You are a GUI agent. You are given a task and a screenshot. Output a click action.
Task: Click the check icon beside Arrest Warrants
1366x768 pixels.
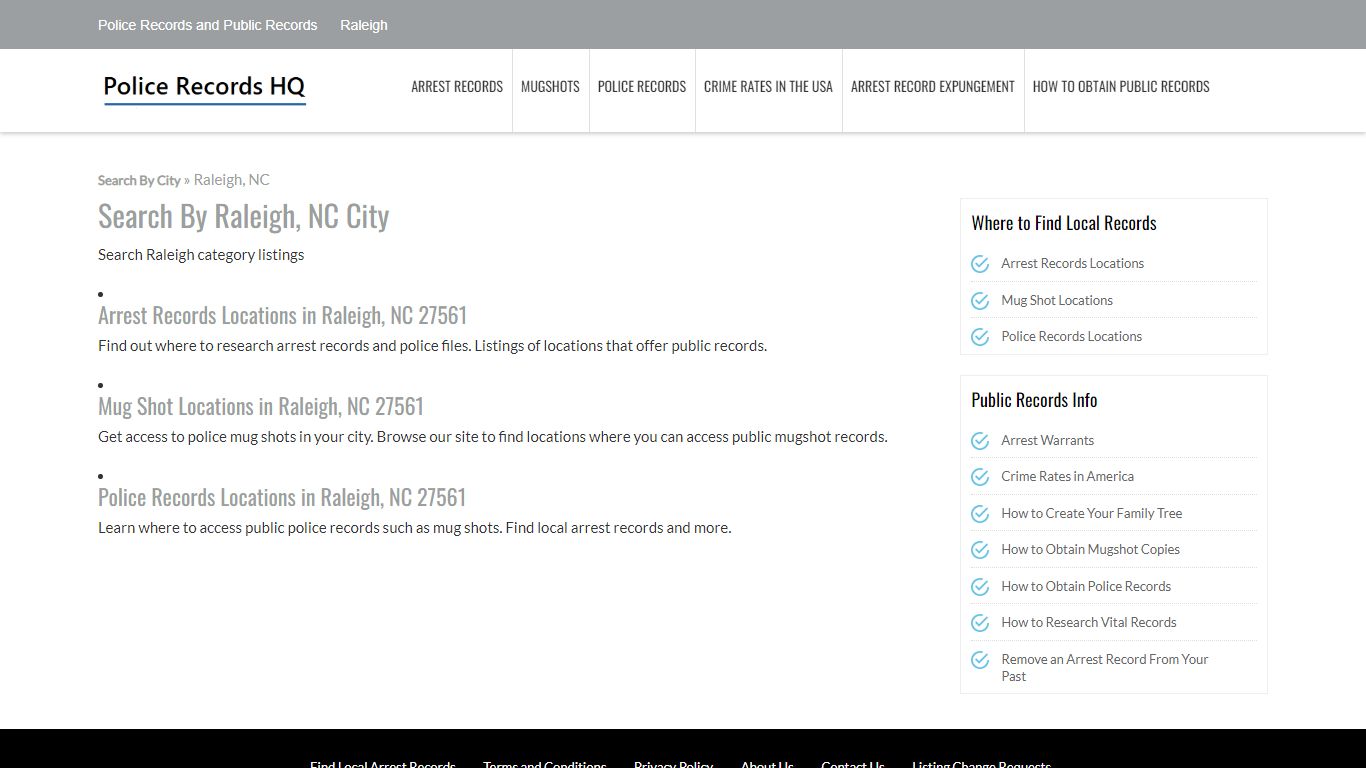click(x=980, y=441)
